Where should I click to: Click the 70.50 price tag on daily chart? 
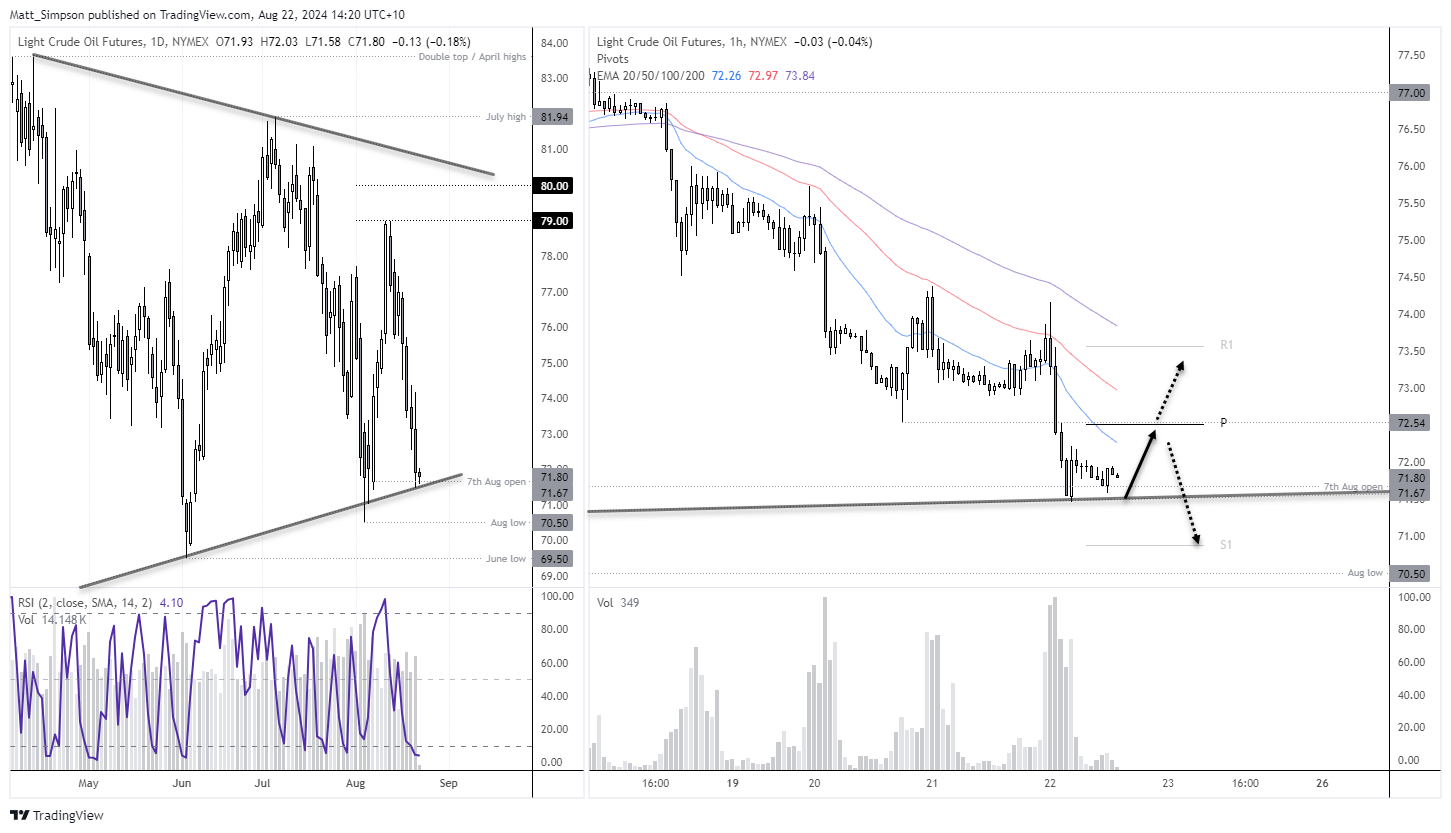(555, 522)
